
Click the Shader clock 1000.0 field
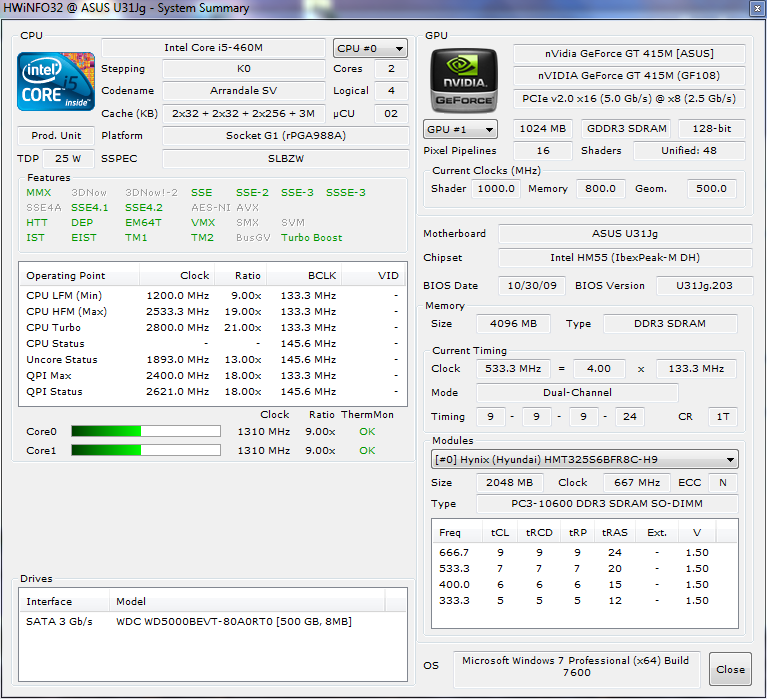496,189
